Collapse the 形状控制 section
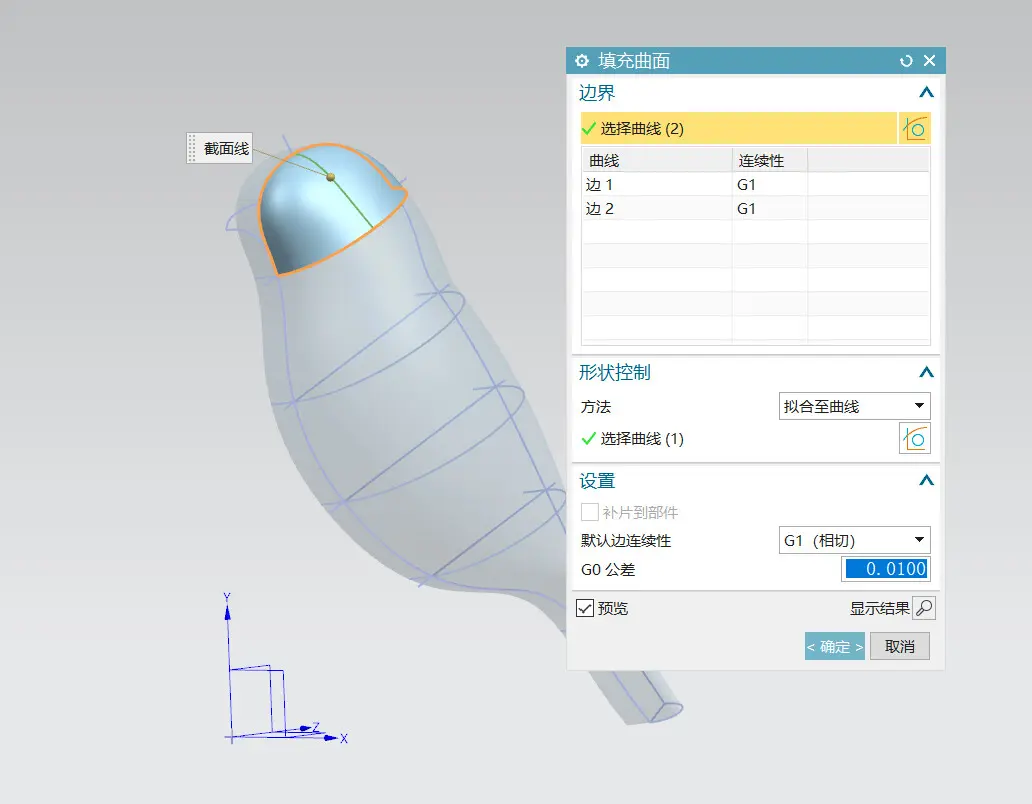 point(926,372)
